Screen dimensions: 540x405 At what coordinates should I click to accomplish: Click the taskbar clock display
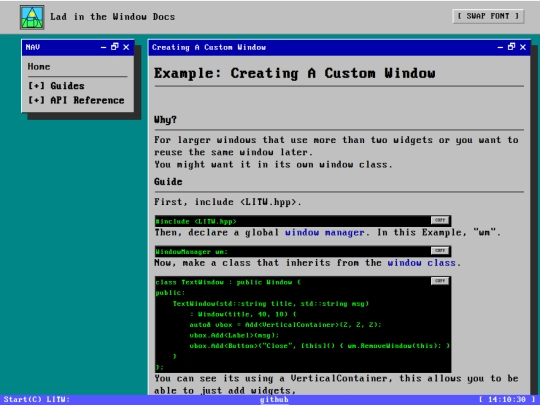click(x=507, y=399)
